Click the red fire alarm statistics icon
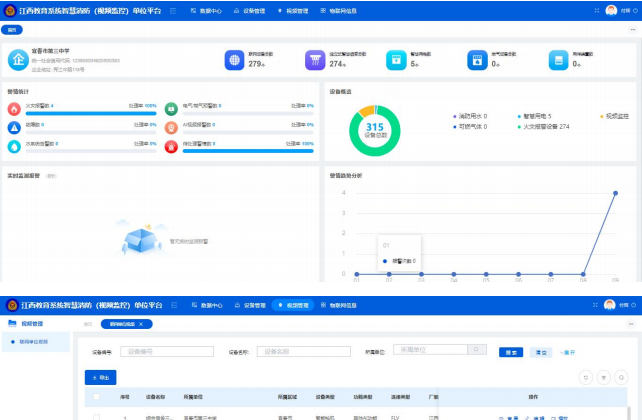 (14, 108)
